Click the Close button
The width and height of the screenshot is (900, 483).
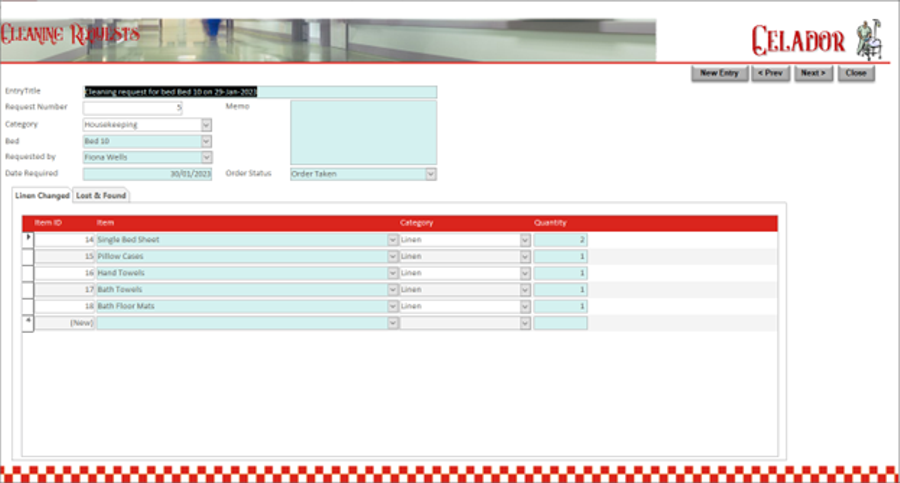[856, 73]
